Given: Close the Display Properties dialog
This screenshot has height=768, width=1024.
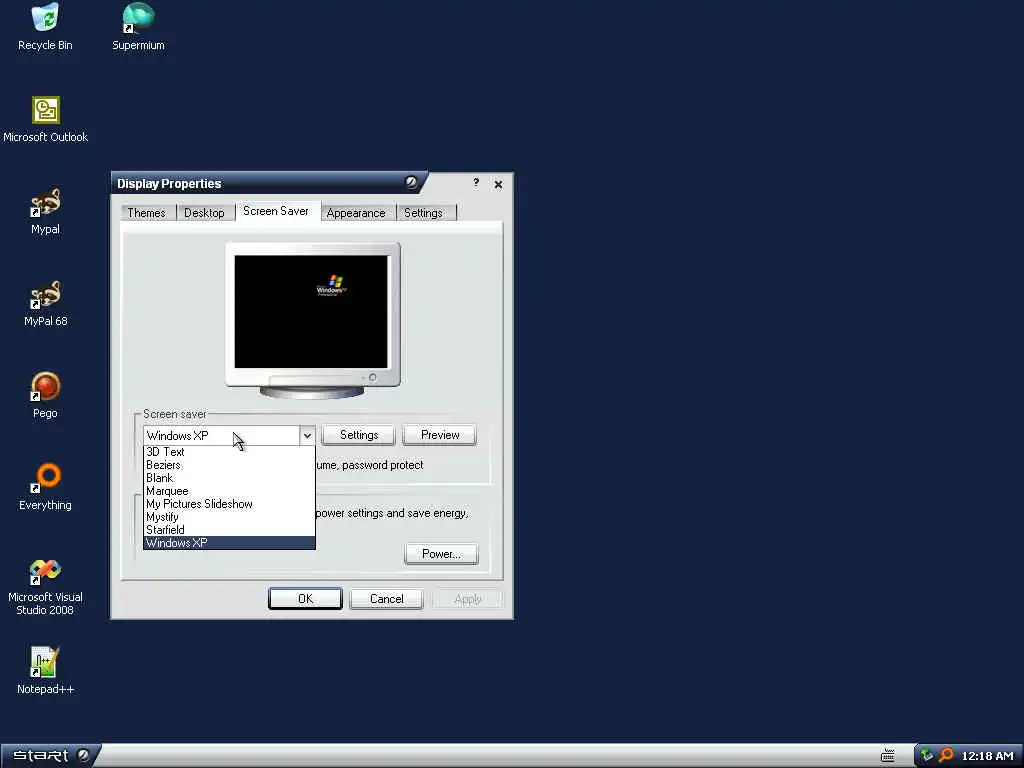Looking at the screenshot, I should [498, 184].
